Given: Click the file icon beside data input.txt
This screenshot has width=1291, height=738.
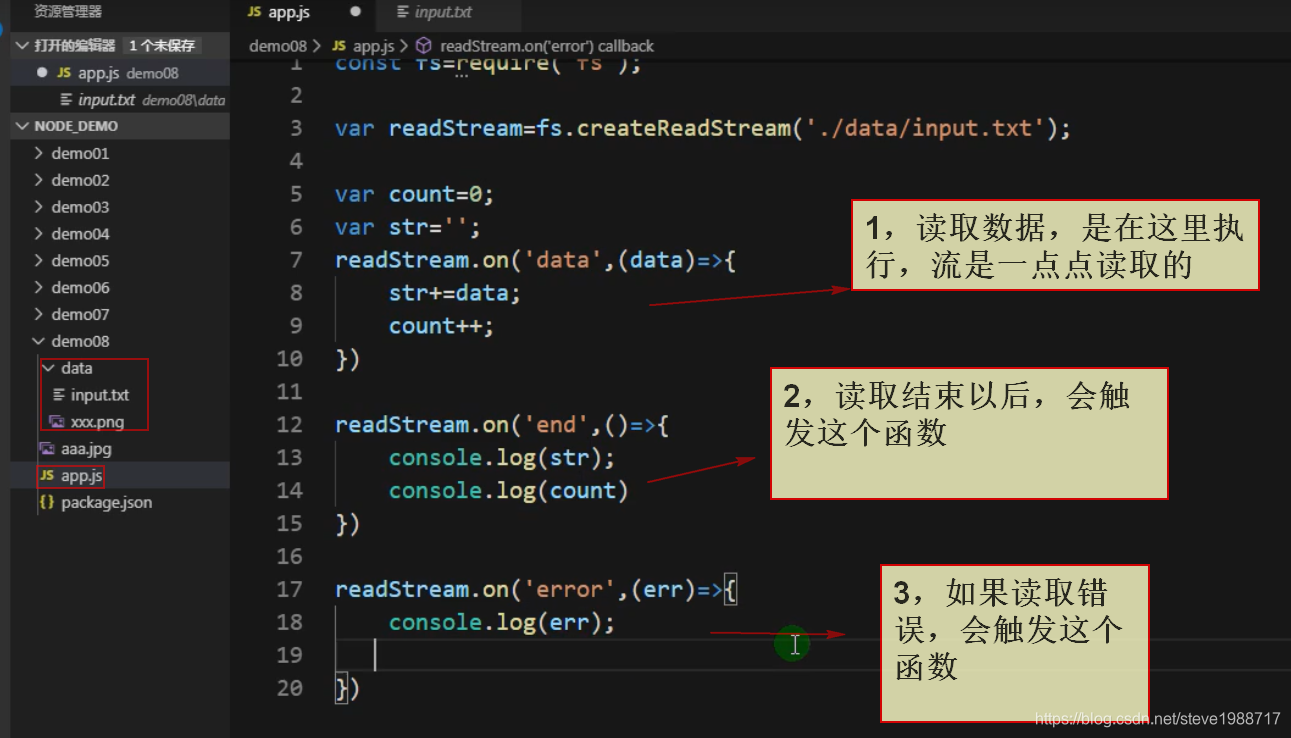Looking at the screenshot, I should [x=58, y=395].
